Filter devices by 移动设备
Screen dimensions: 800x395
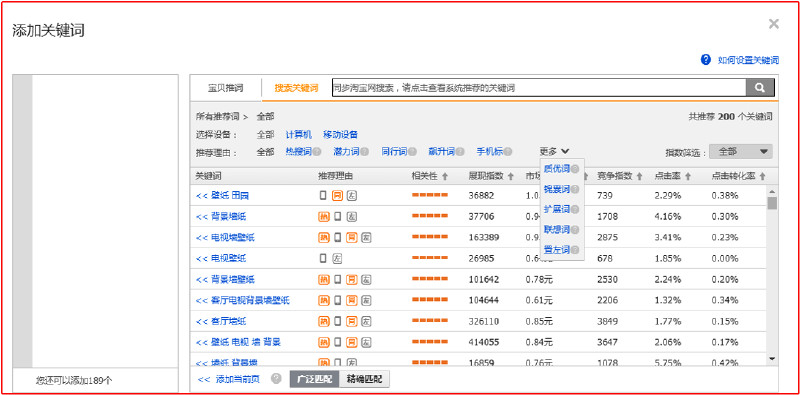pyautogui.click(x=340, y=135)
